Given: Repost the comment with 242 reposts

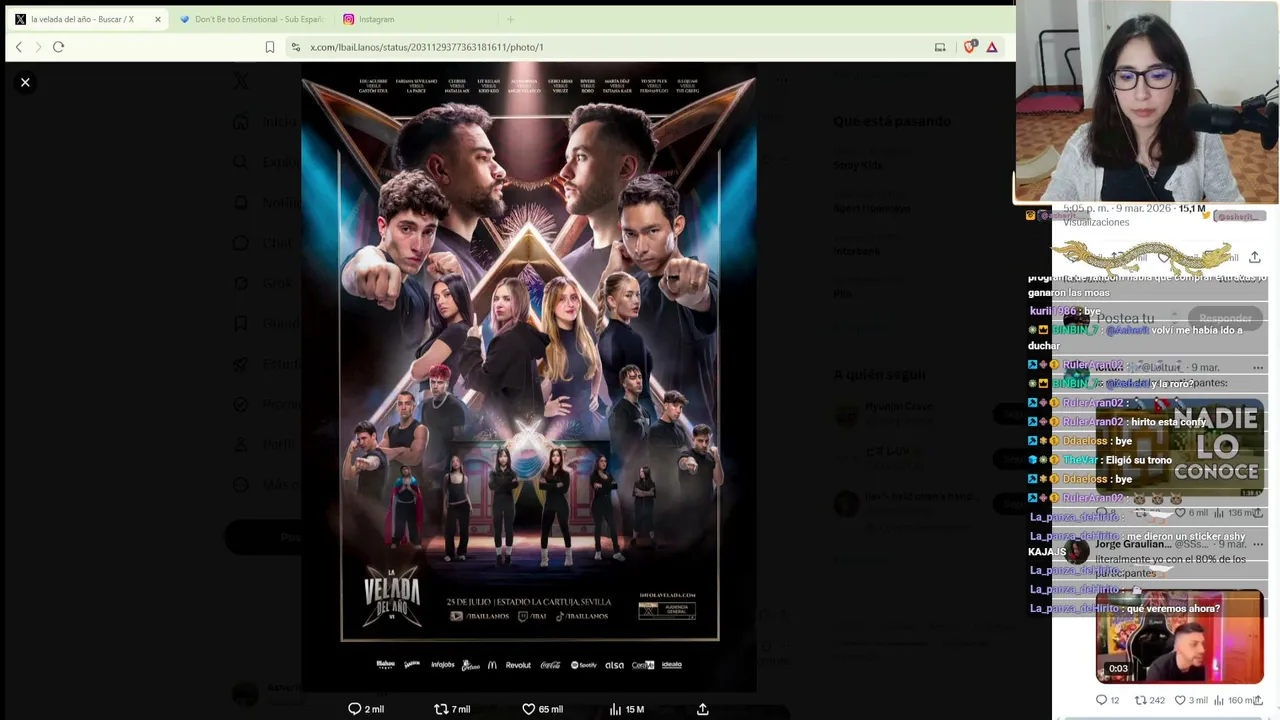Looking at the screenshot, I should (x=1149, y=700).
